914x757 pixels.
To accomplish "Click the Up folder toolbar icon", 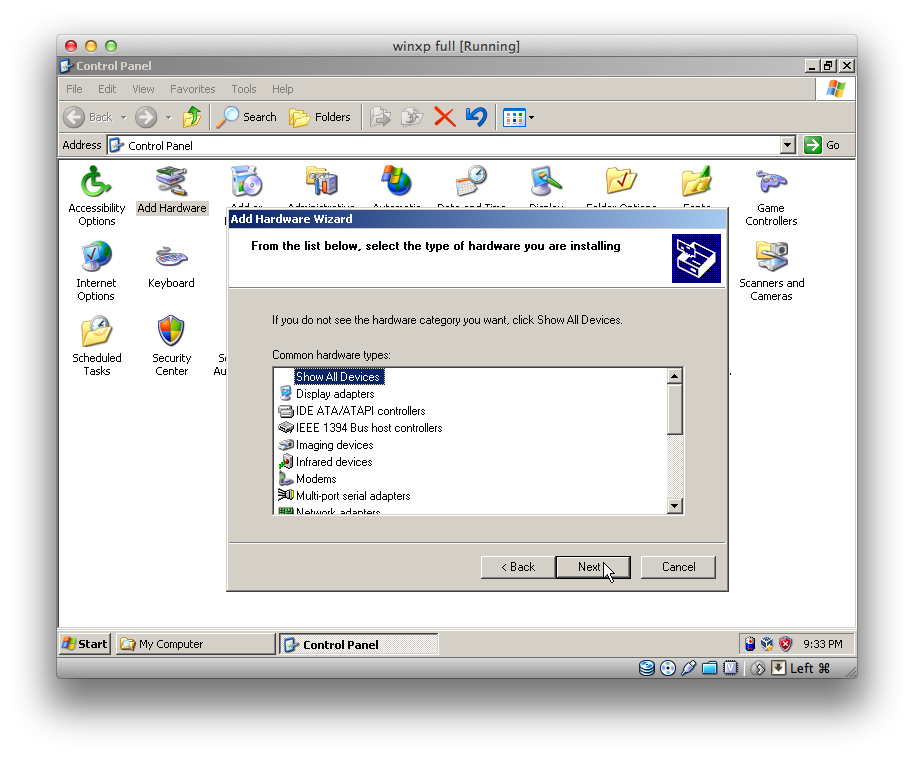I will pyautogui.click(x=192, y=117).
